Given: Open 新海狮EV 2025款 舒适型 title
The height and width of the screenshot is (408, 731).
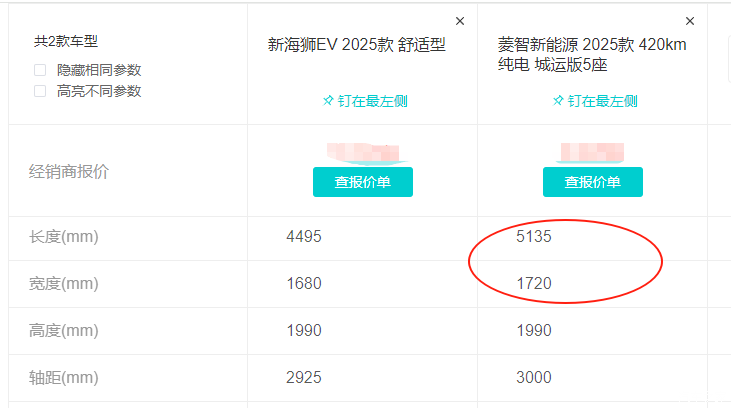Looking at the screenshot, I should [x=356, y=45].
